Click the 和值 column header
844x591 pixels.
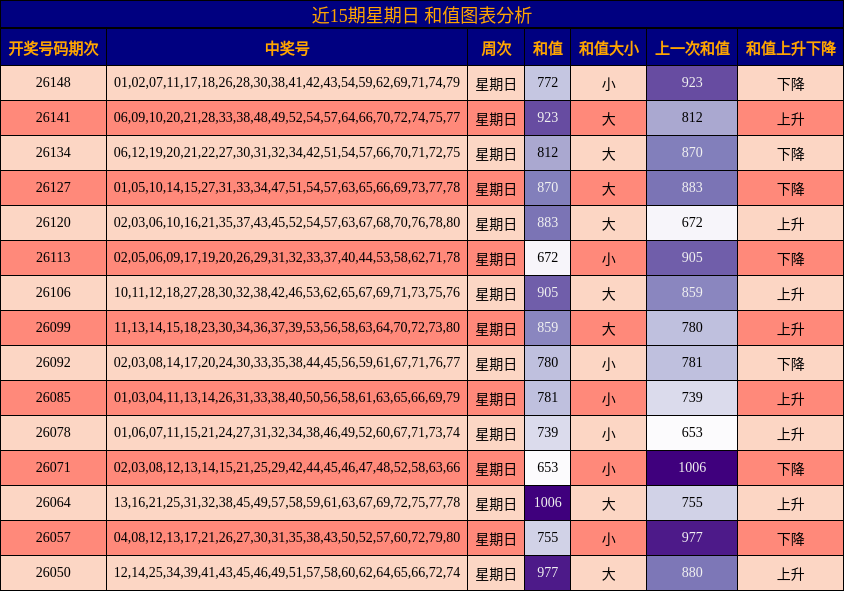(547, 48)
